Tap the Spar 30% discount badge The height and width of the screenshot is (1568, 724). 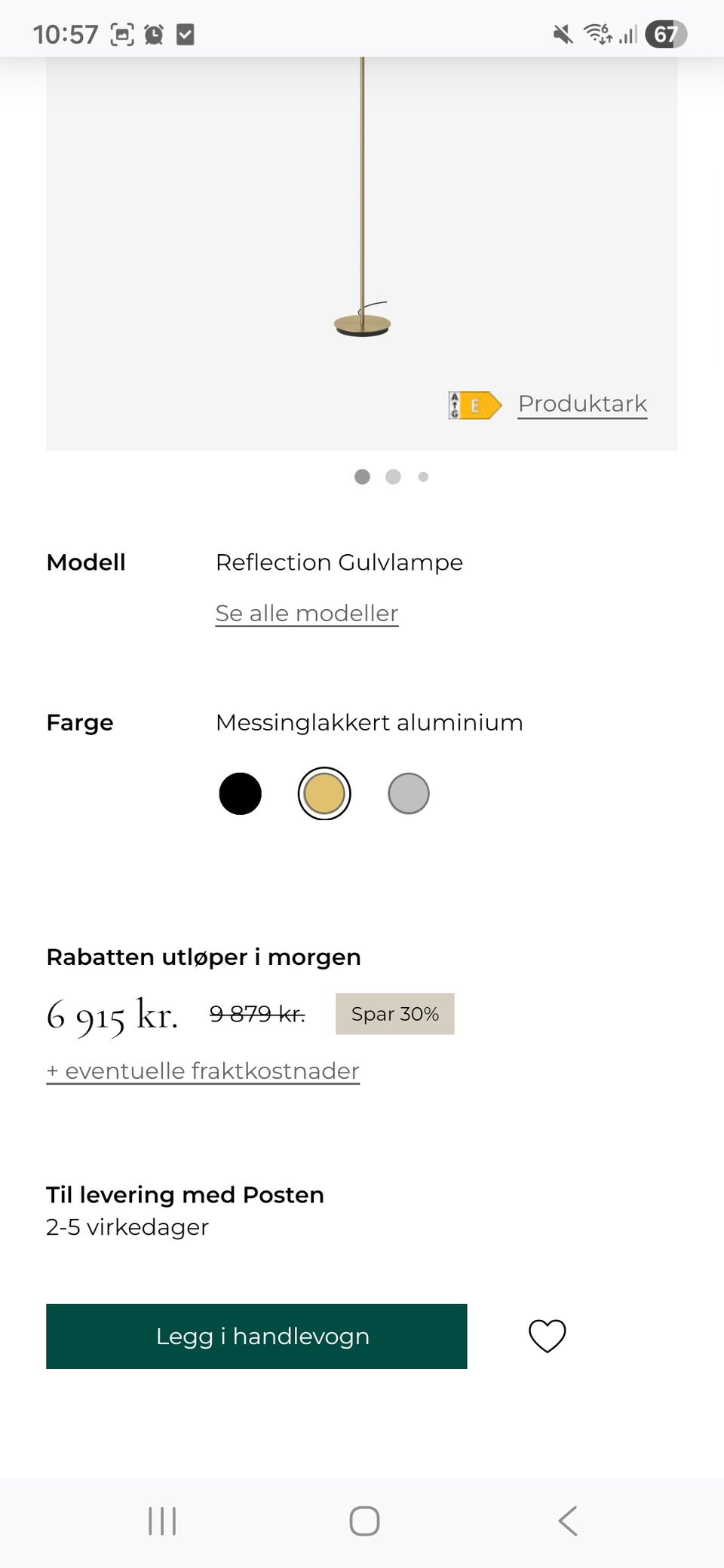[395, 1014]
